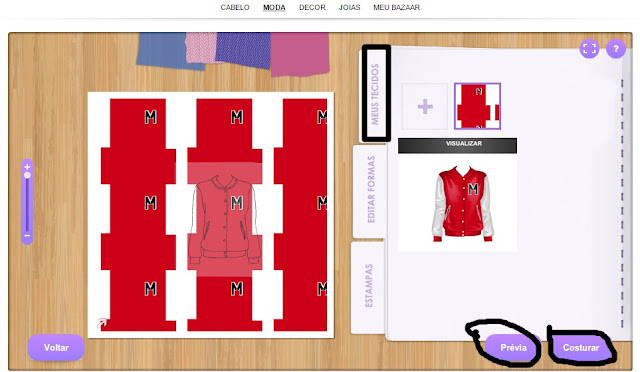640x372 pixels.
Task: Click the resize arrow icon on fabric canvas
Action: [102, 323]
